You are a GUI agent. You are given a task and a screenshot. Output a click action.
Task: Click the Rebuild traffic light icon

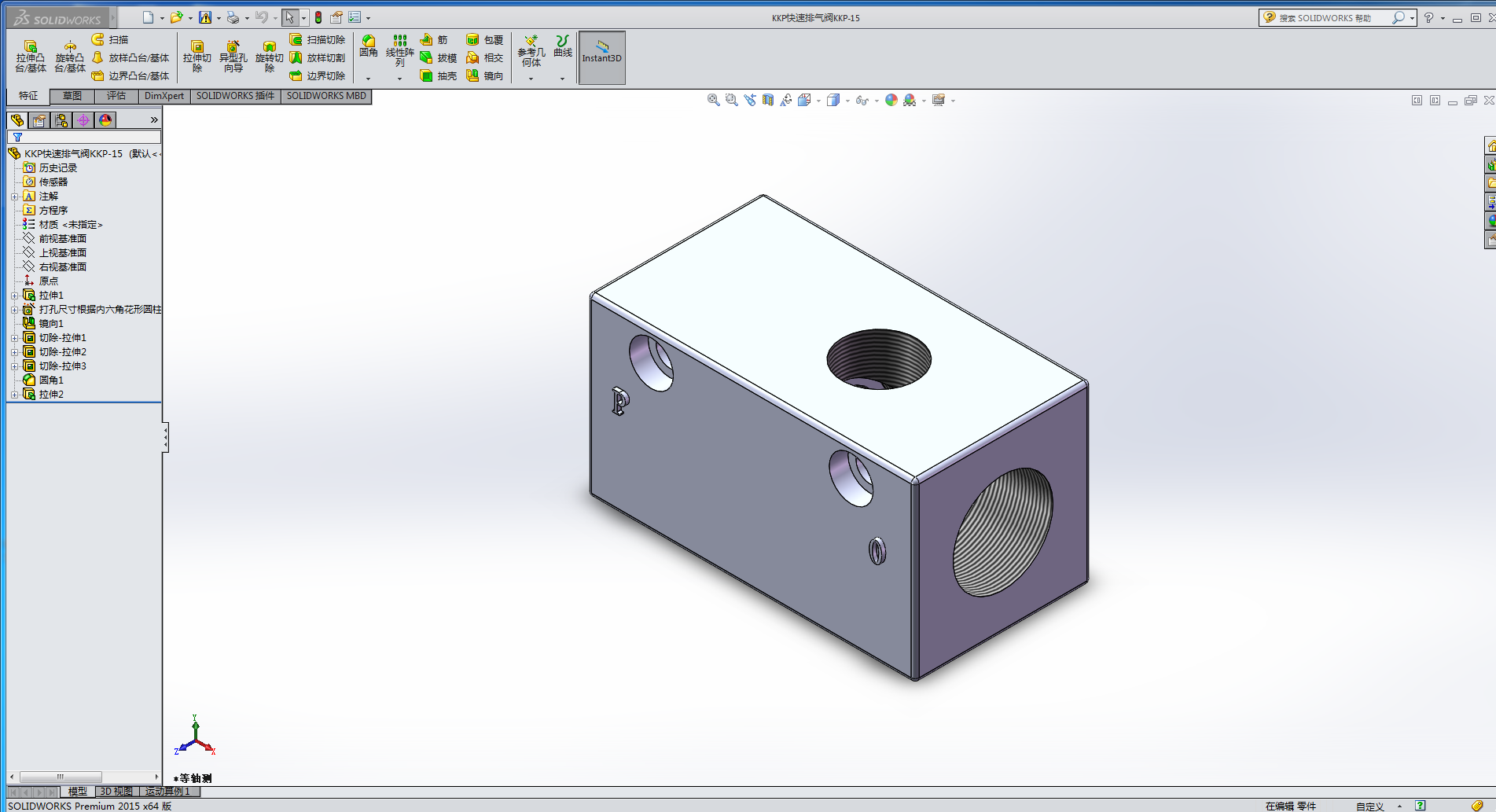tap(318, 17)
